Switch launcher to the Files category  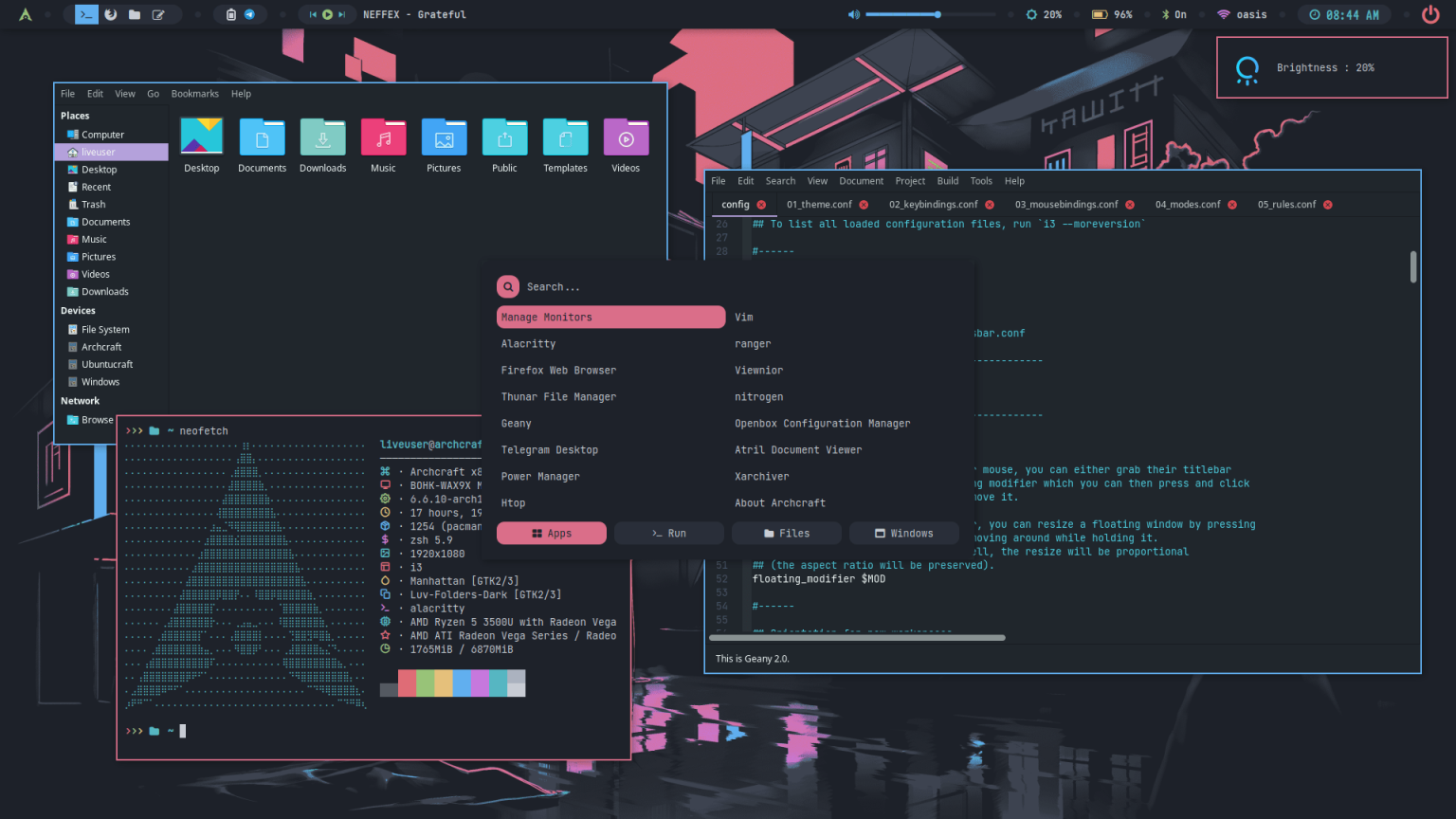pyautogui.click(x=786, y=533)
